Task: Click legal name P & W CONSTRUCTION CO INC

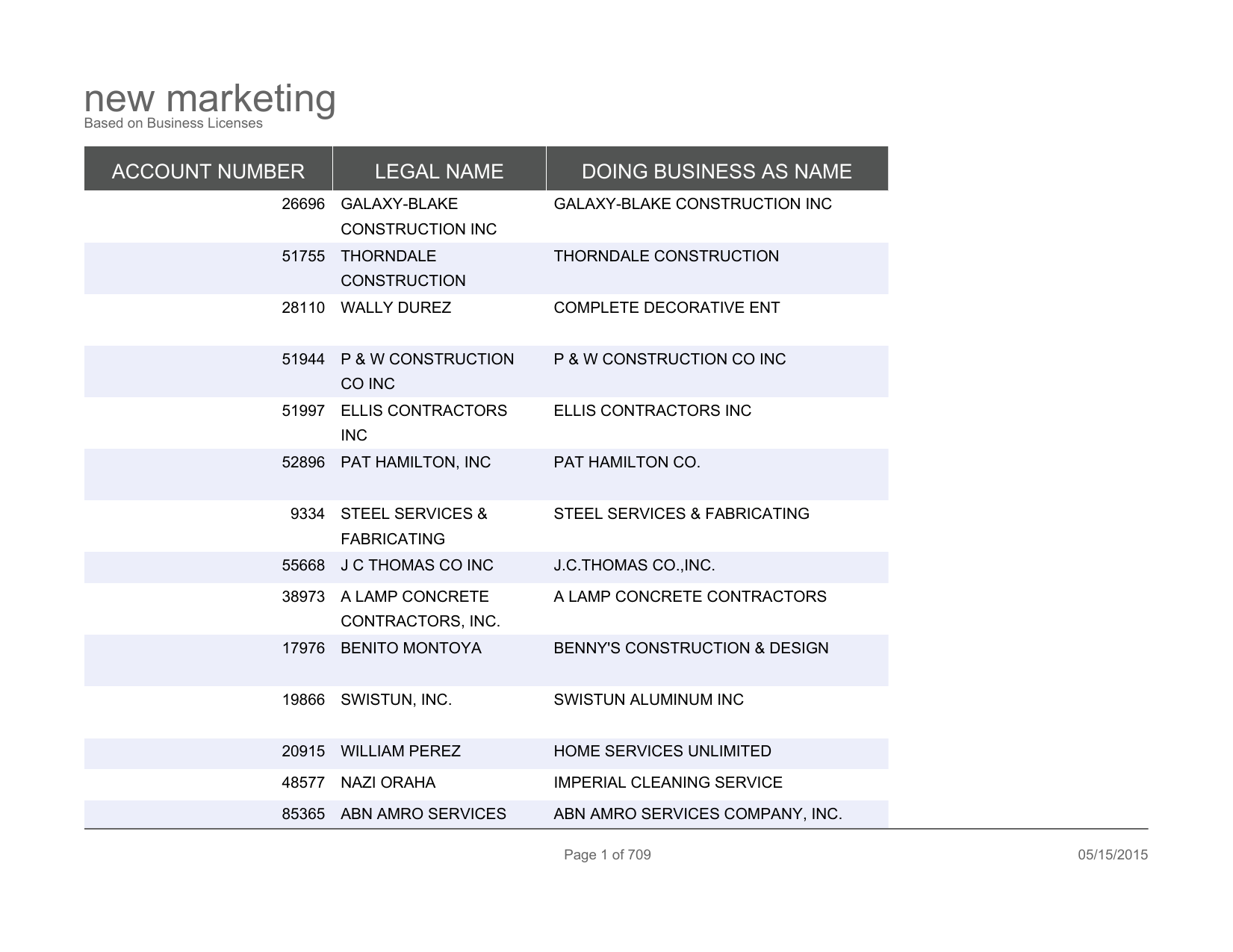Action: pyautogui.click(x=427, y=371)
